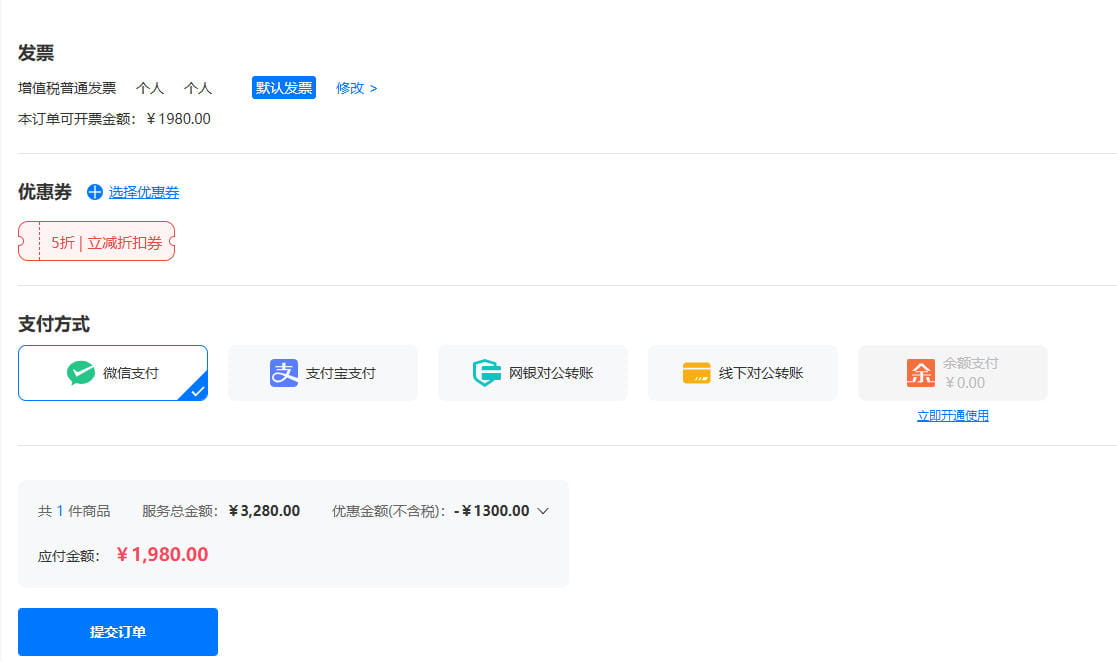Click the 优惠券 section heading
1117x661 pixels.
(45, 192)
